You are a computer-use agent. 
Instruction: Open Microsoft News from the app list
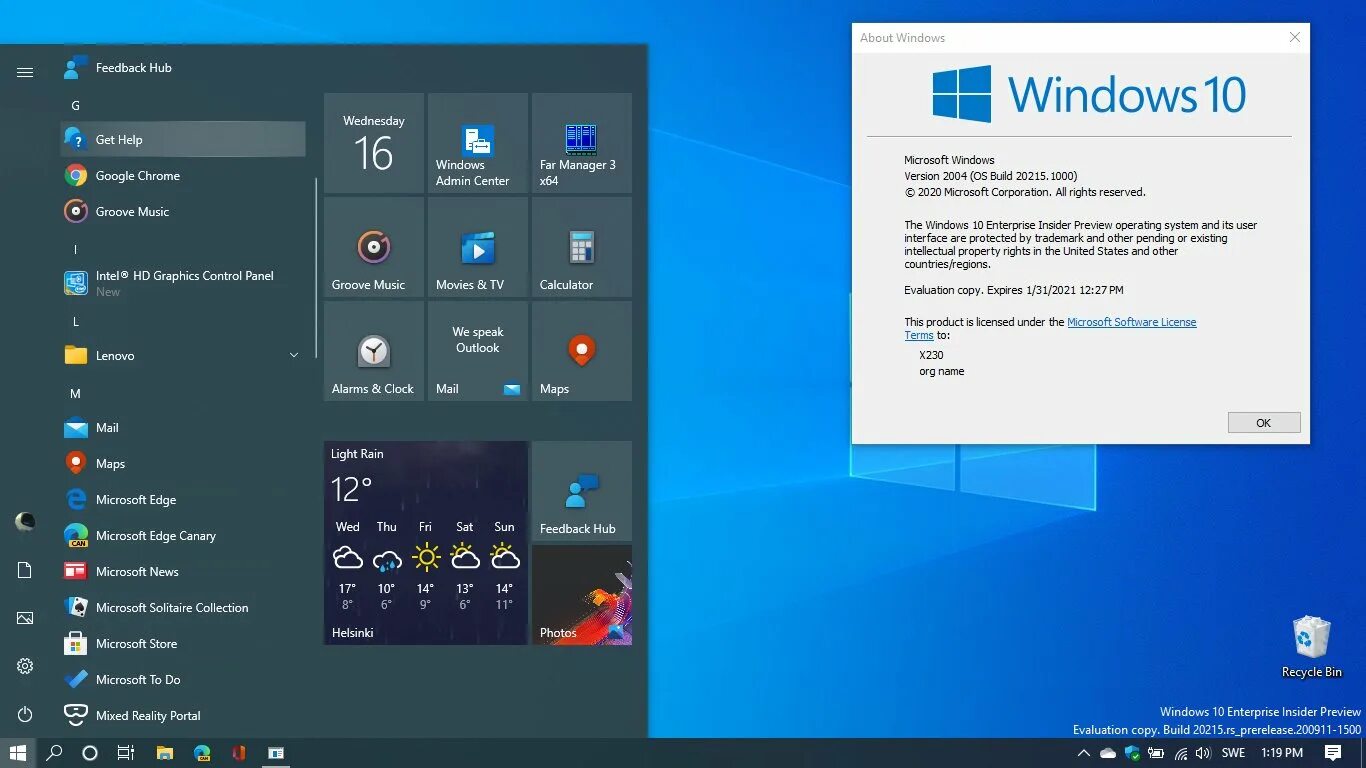click(x=183, y=572)
